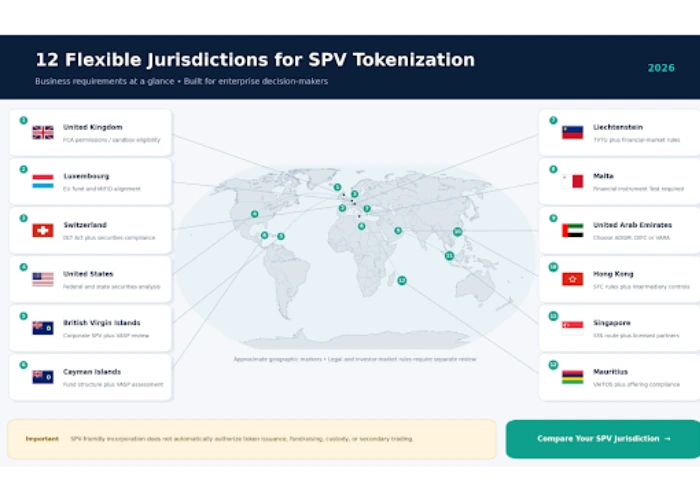Click the Mauritius card title

tap(610, 371)
